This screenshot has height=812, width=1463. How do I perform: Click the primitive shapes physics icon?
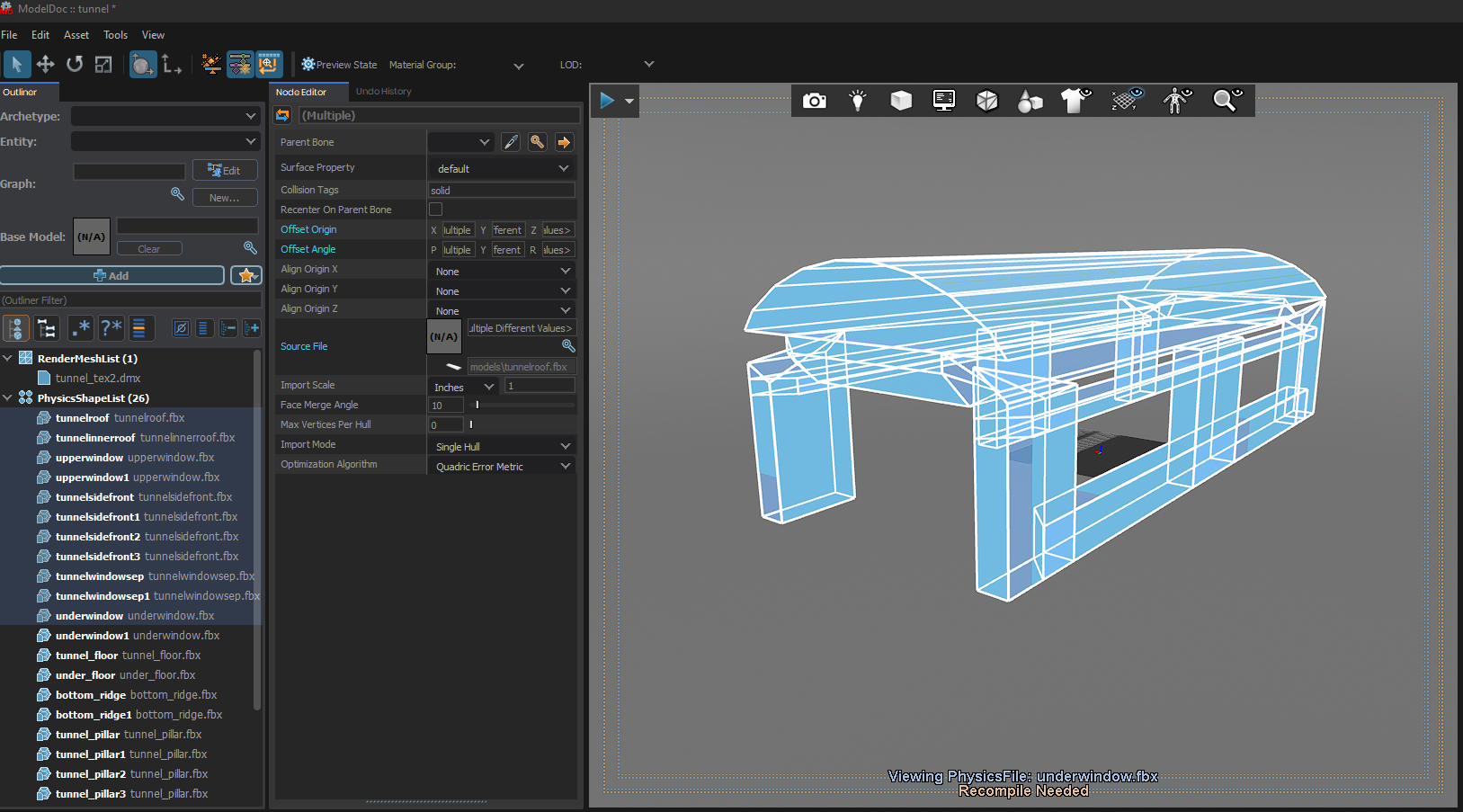pos(1030,101)
